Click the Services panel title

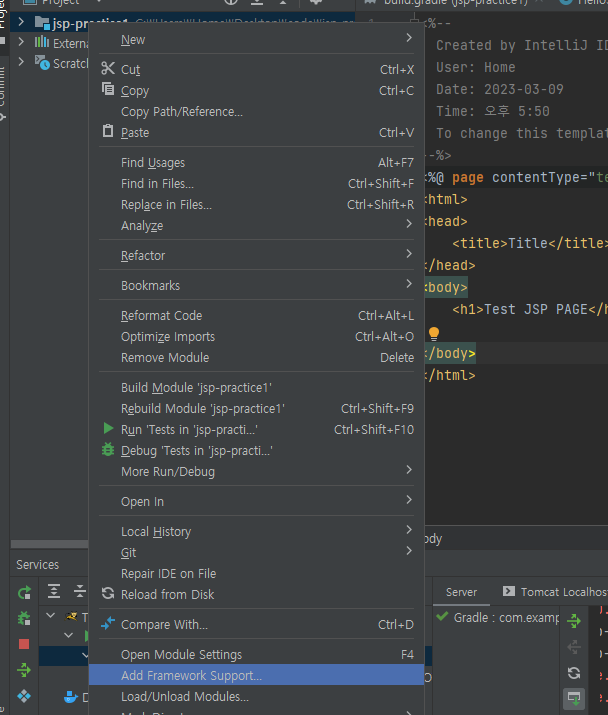click(37, 565)
